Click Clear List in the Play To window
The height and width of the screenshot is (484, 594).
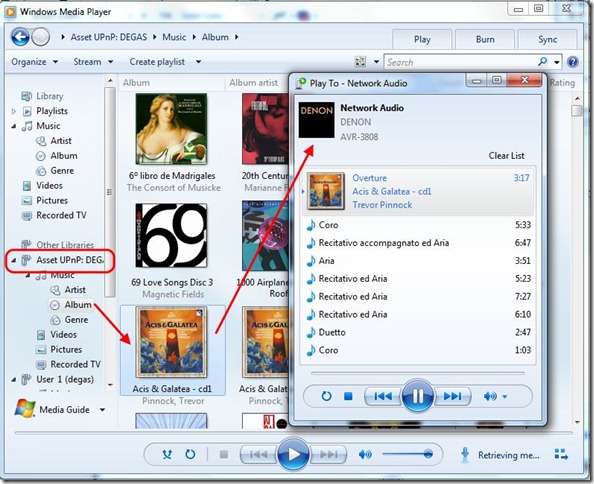[506, 156]
